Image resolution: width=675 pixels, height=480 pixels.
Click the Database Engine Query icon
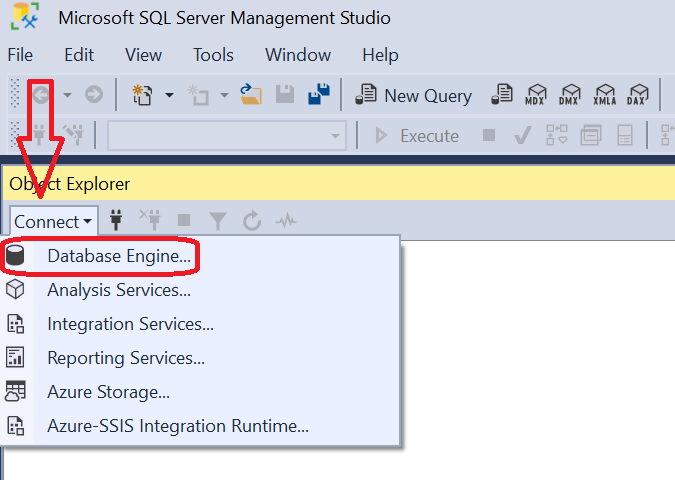coord(502,94)
